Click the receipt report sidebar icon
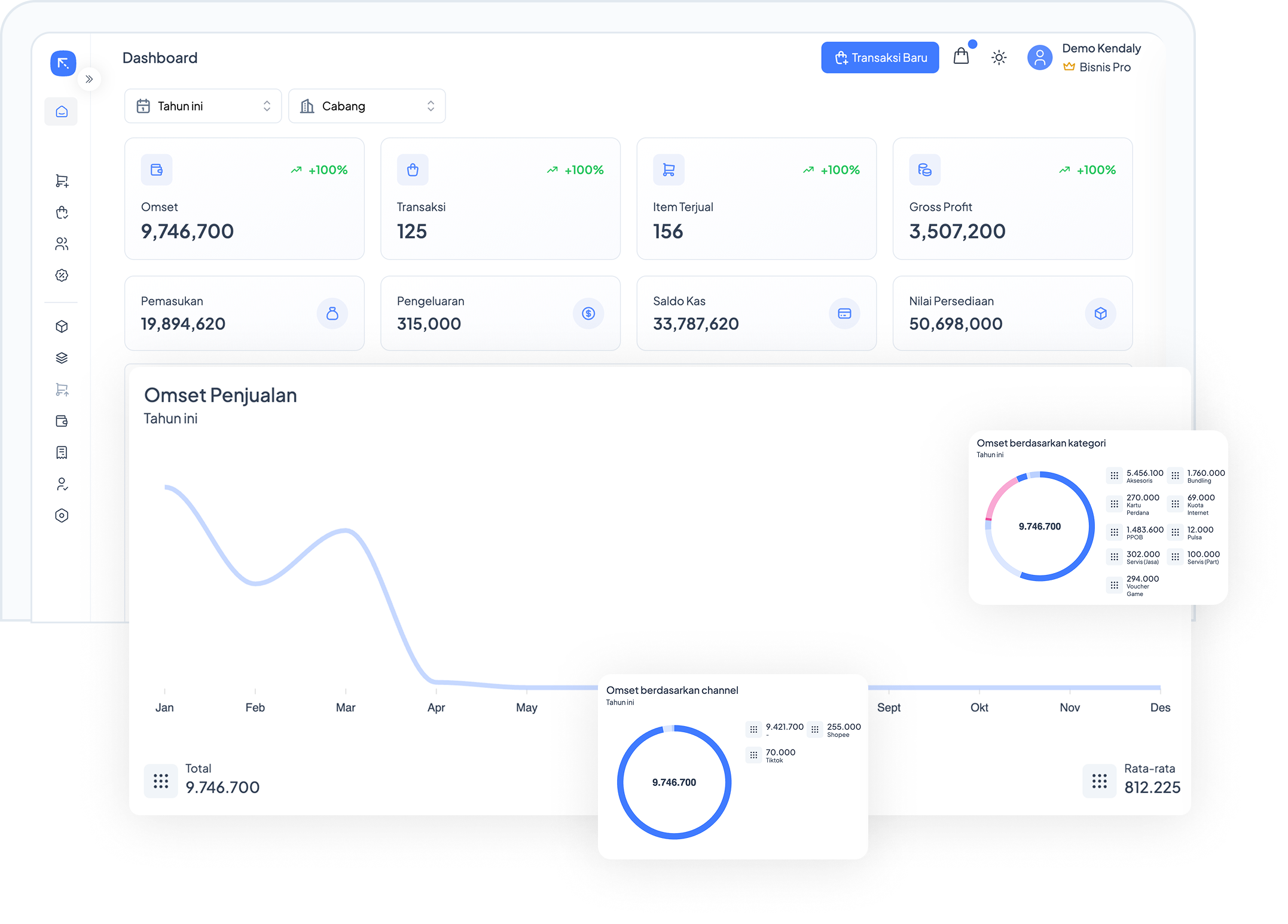 coord(62,452)
